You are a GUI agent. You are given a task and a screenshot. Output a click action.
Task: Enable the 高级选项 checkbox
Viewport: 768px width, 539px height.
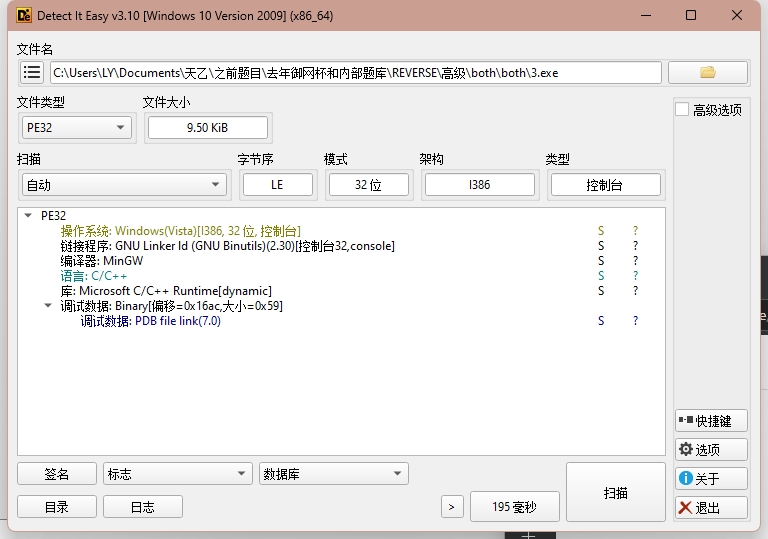pyautogui.click(x=682, y=109)
